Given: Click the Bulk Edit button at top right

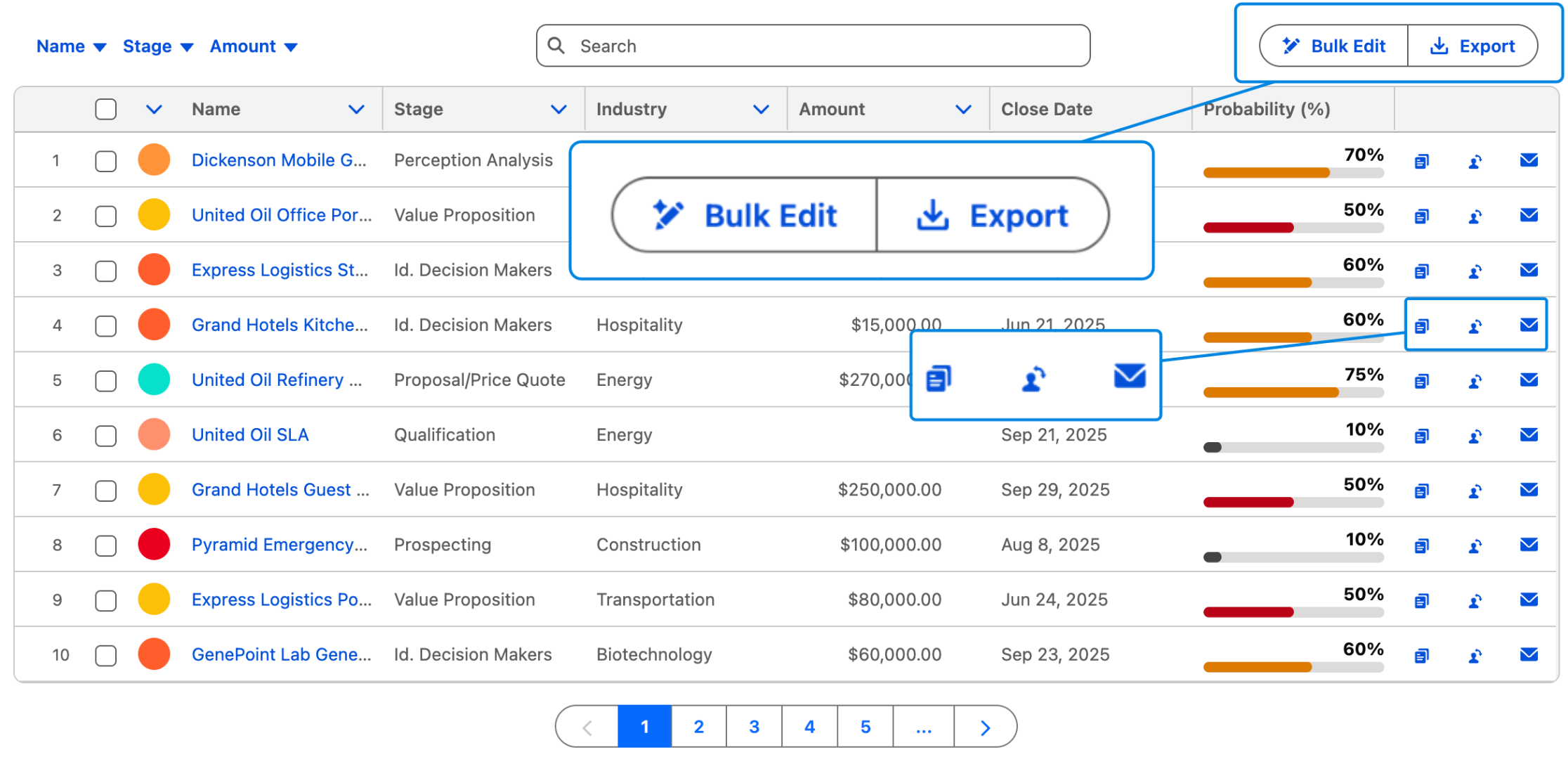Looking at the screenshot, I should 1333,46.
